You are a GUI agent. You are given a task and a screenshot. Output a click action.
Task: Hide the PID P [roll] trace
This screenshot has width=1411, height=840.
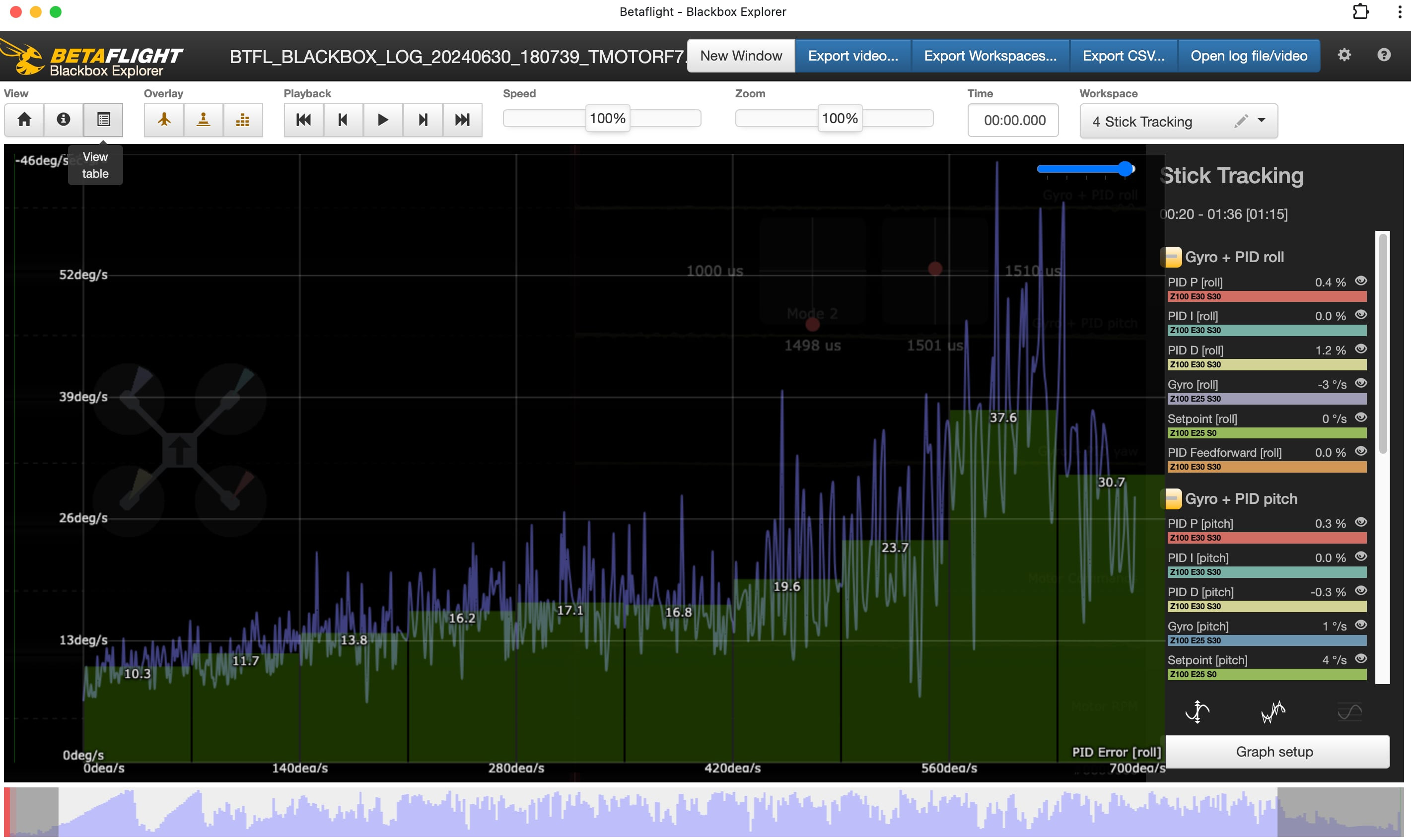pos(1361,281)
